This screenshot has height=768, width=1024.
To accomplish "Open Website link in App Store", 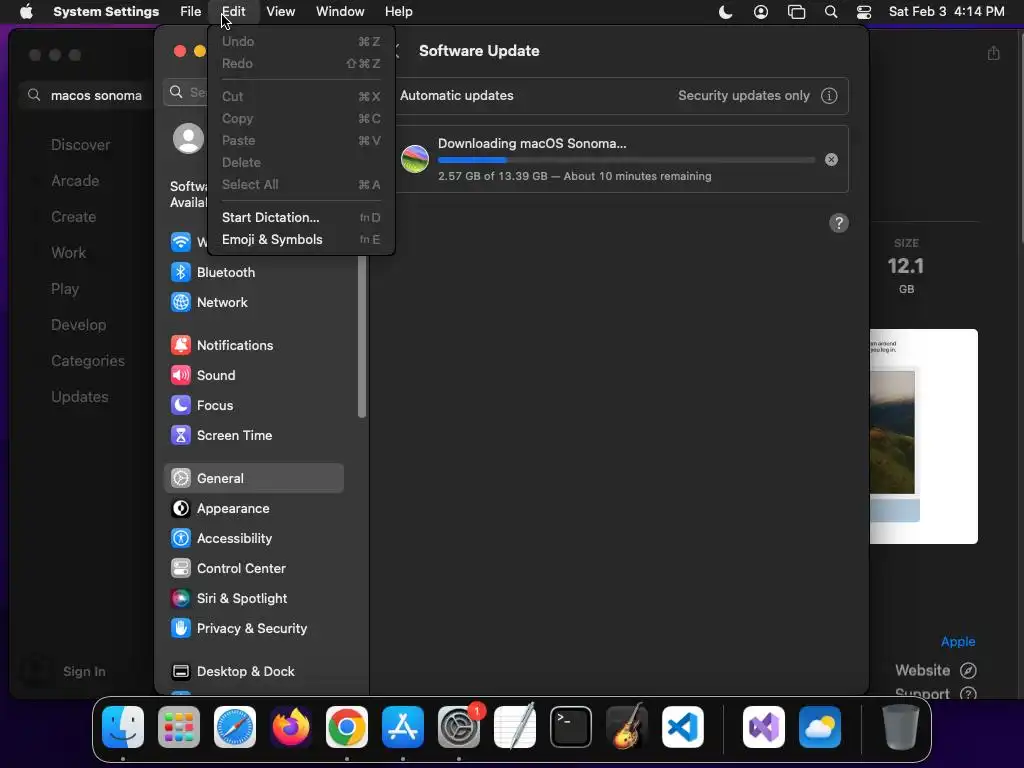I will point(936,671).
